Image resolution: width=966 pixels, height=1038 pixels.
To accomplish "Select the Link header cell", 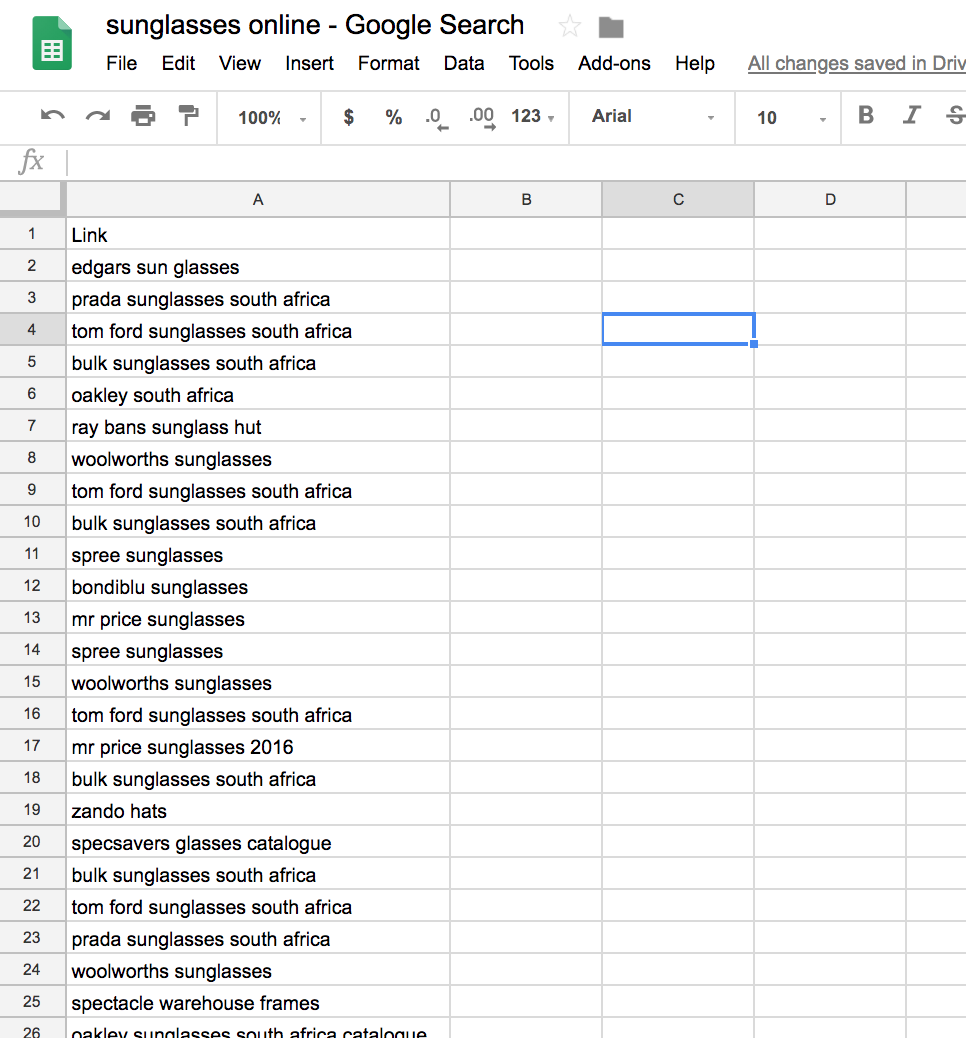I will click(258, 234).
